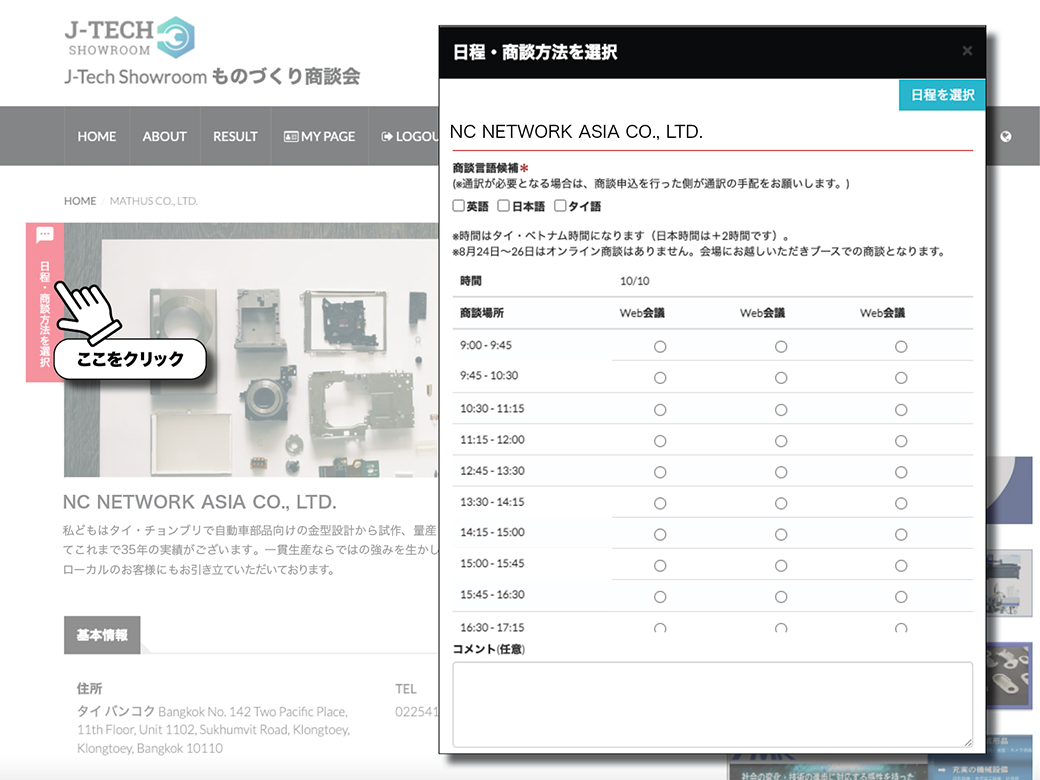Open the ABOUT navigation menu item
The width and height of the screenshot is (1040, 780).
point(164,136)
